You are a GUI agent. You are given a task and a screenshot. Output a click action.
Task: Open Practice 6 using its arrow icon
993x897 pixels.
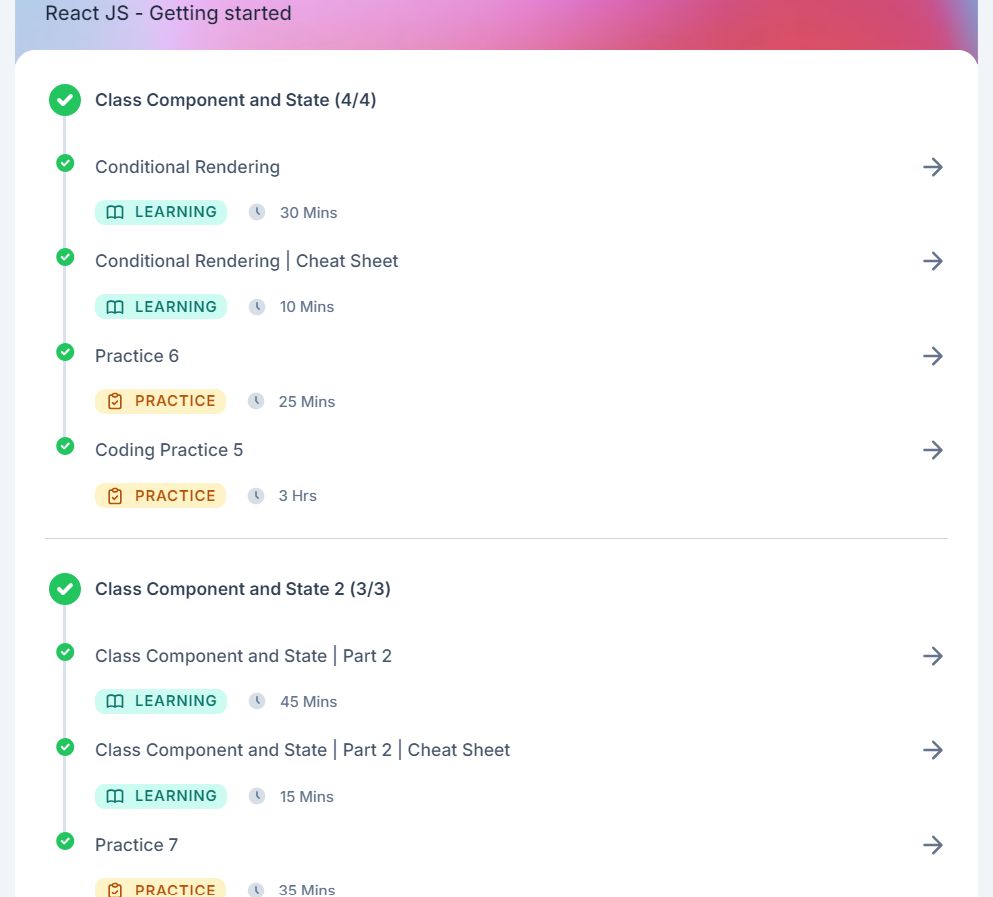coord(933,356)
